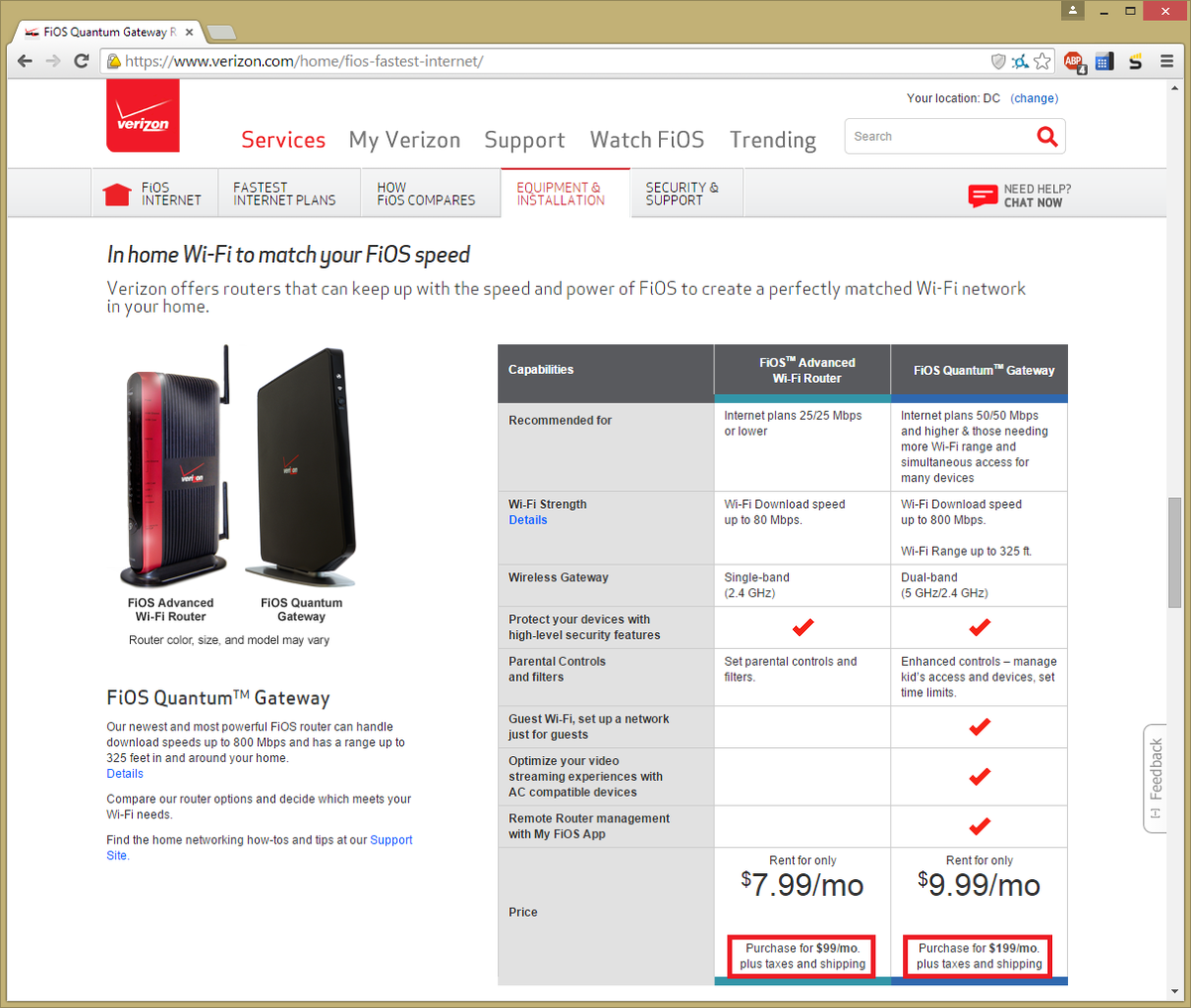This screenshot has height=1008, width=1191.
Task: Click the scrollbar up arrow
Action: tap(1175, 89)
